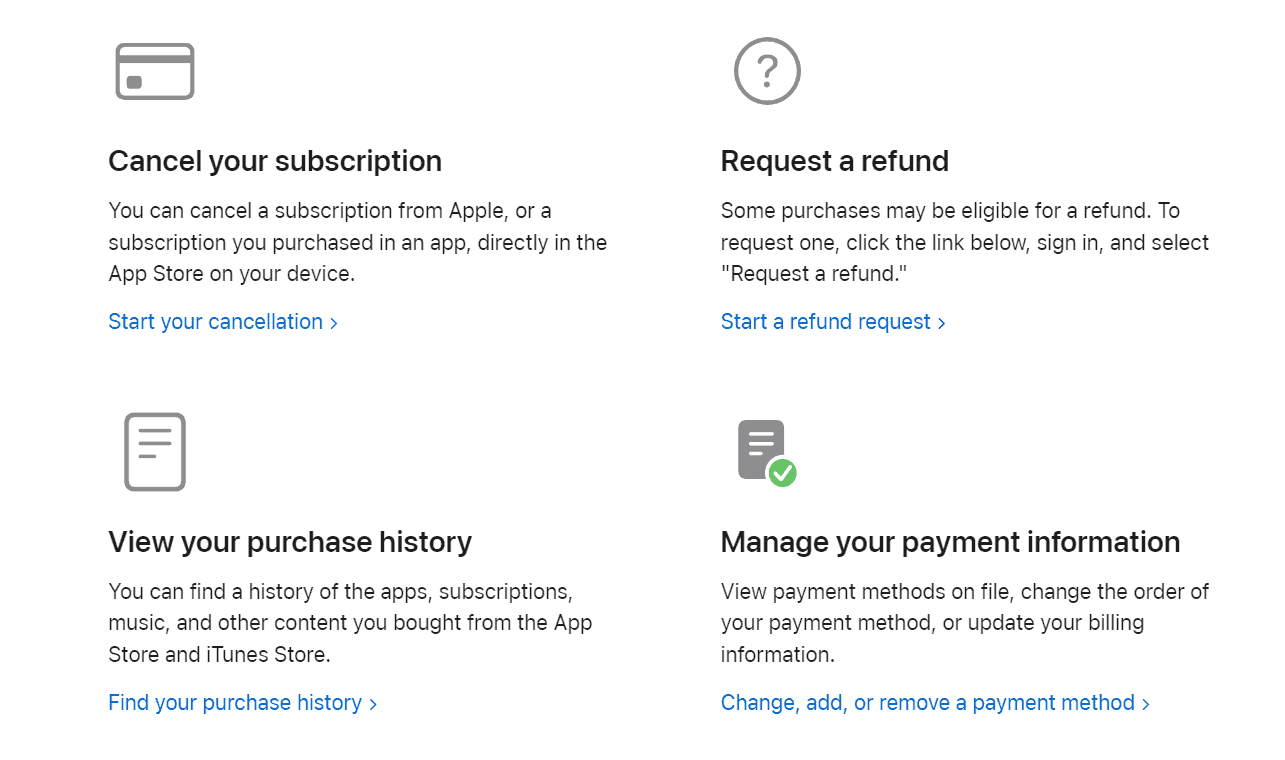Open Change, add, or remove a payment method
Screen dimensions: 1285x760
pos(935,703)
